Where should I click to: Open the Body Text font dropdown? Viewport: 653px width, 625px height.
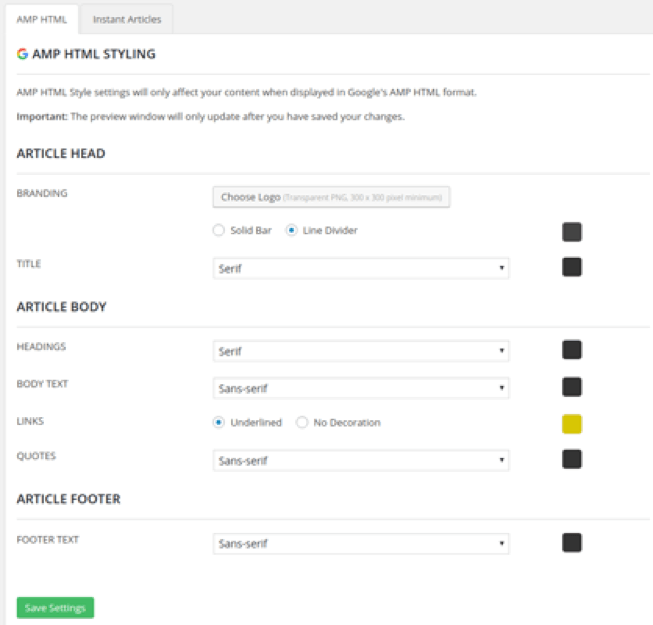[x=361, y=388]
